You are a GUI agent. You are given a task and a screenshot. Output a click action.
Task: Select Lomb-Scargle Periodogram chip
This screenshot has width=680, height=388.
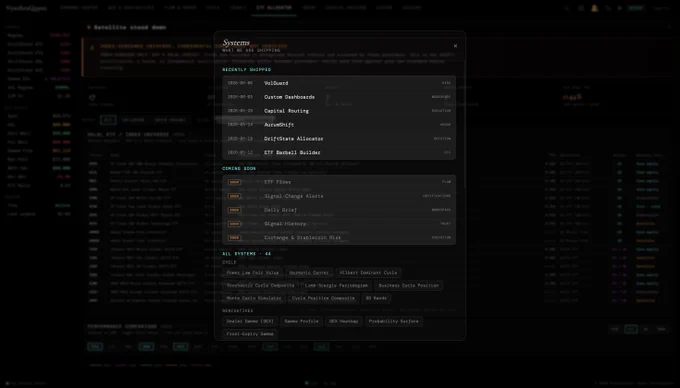pos(336,285)
